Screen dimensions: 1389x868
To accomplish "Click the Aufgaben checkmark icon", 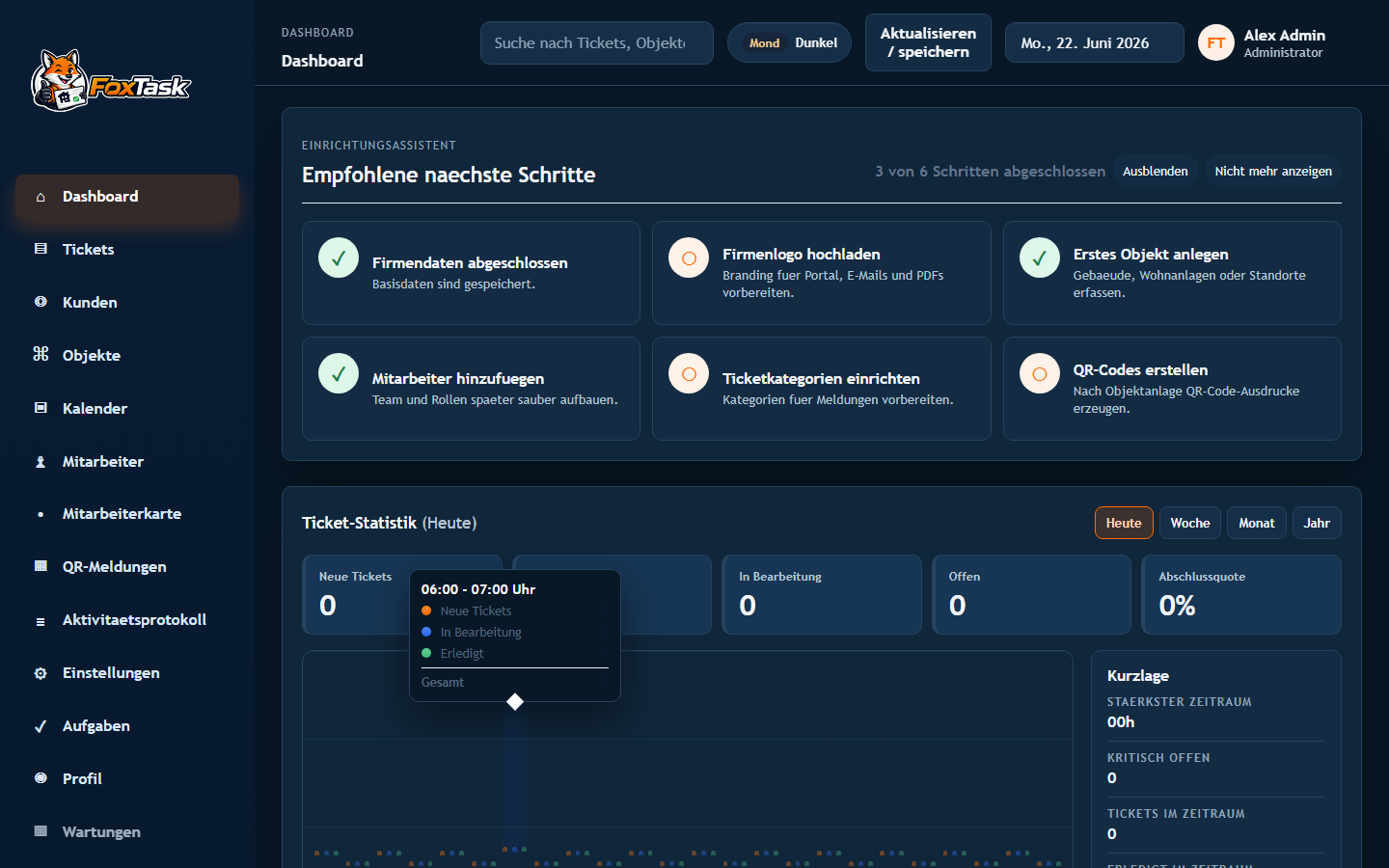I will [x=41, y=726].
